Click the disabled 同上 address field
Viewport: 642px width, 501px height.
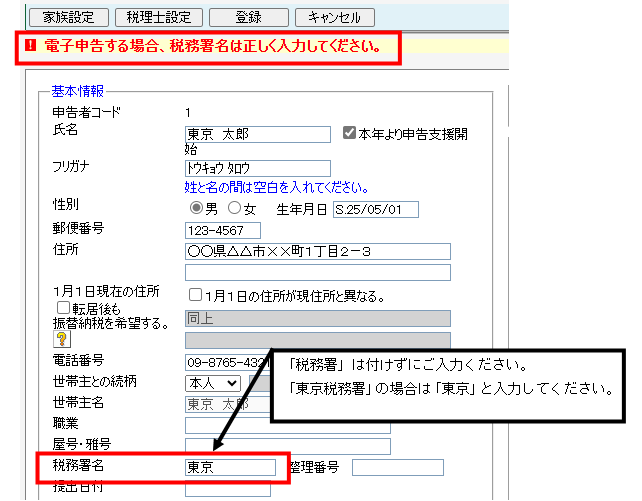318,318
